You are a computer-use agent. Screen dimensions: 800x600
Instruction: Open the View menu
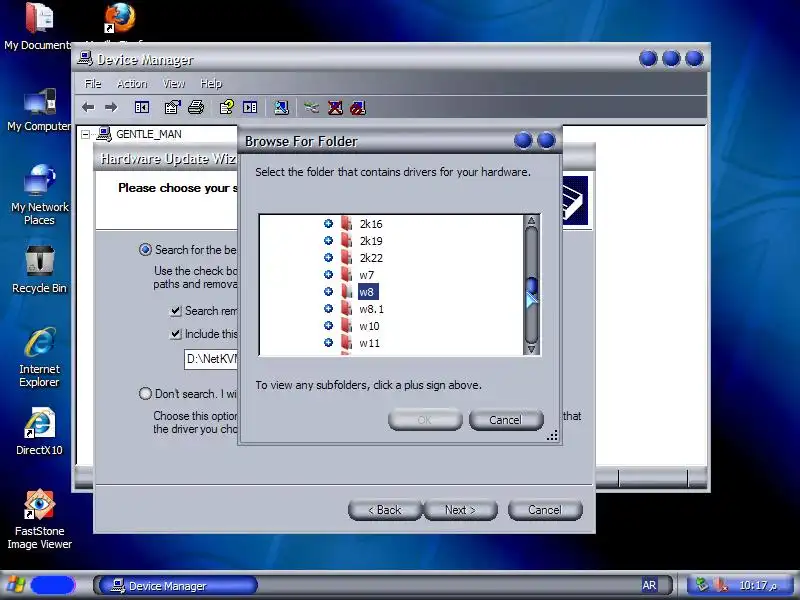tap(174, 83)
